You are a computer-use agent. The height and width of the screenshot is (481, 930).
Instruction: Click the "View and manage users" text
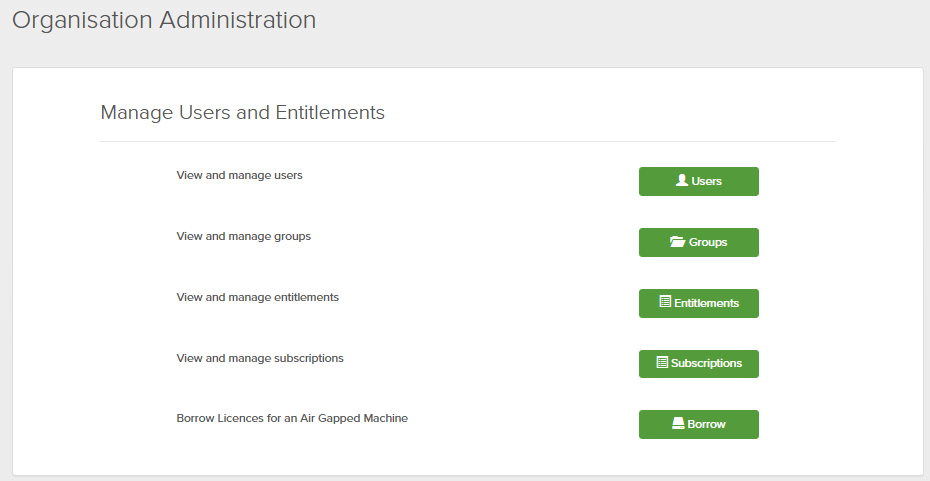click(239, 176)
